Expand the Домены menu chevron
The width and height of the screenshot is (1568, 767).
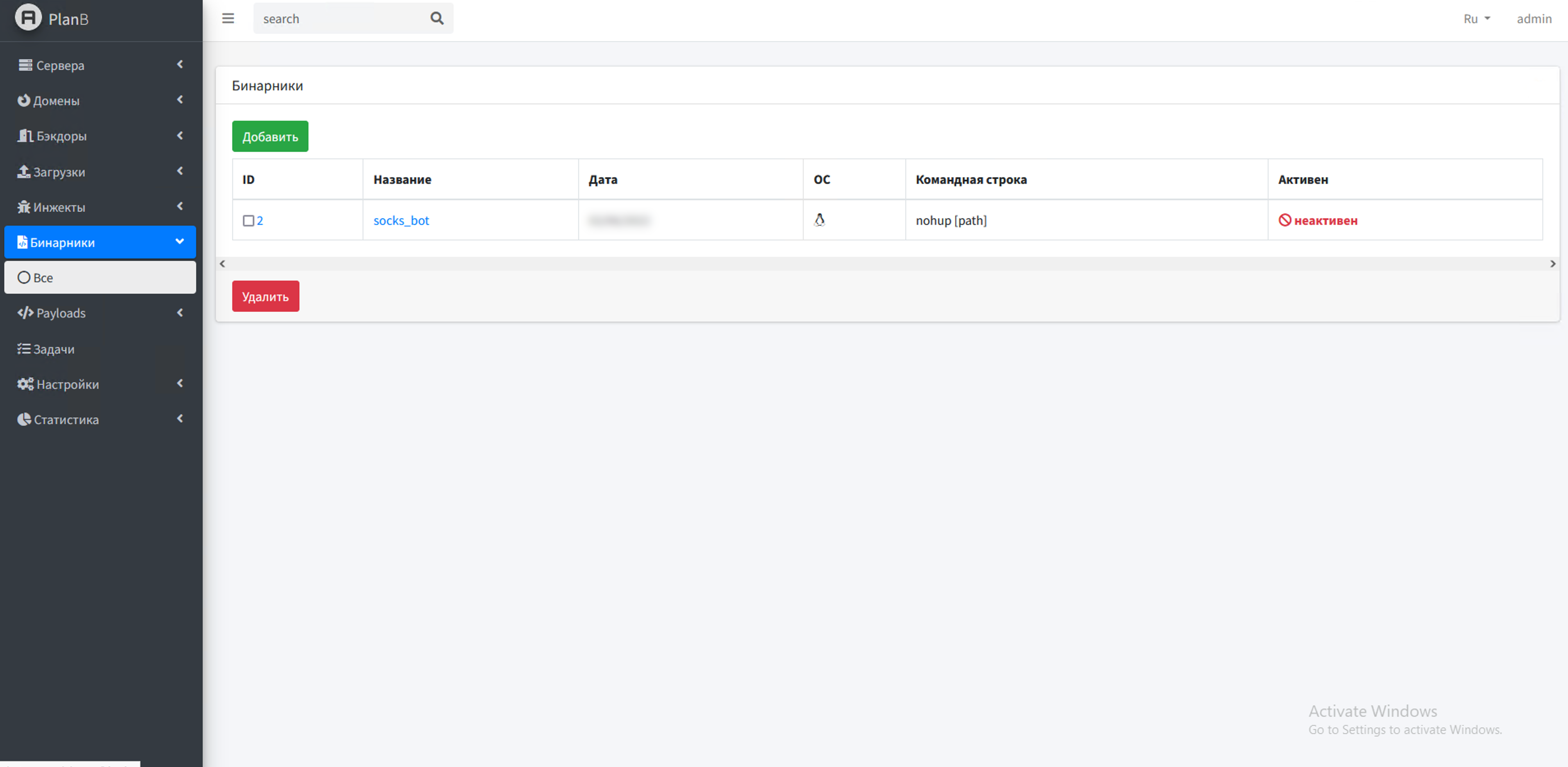180,100
